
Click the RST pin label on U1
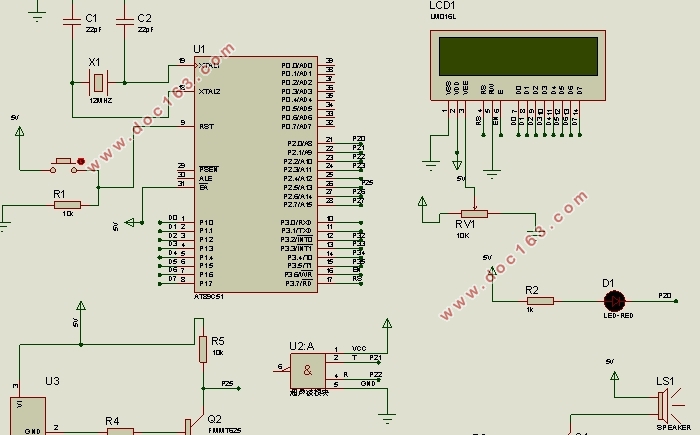pyautogui.click(x=206, y=126)
